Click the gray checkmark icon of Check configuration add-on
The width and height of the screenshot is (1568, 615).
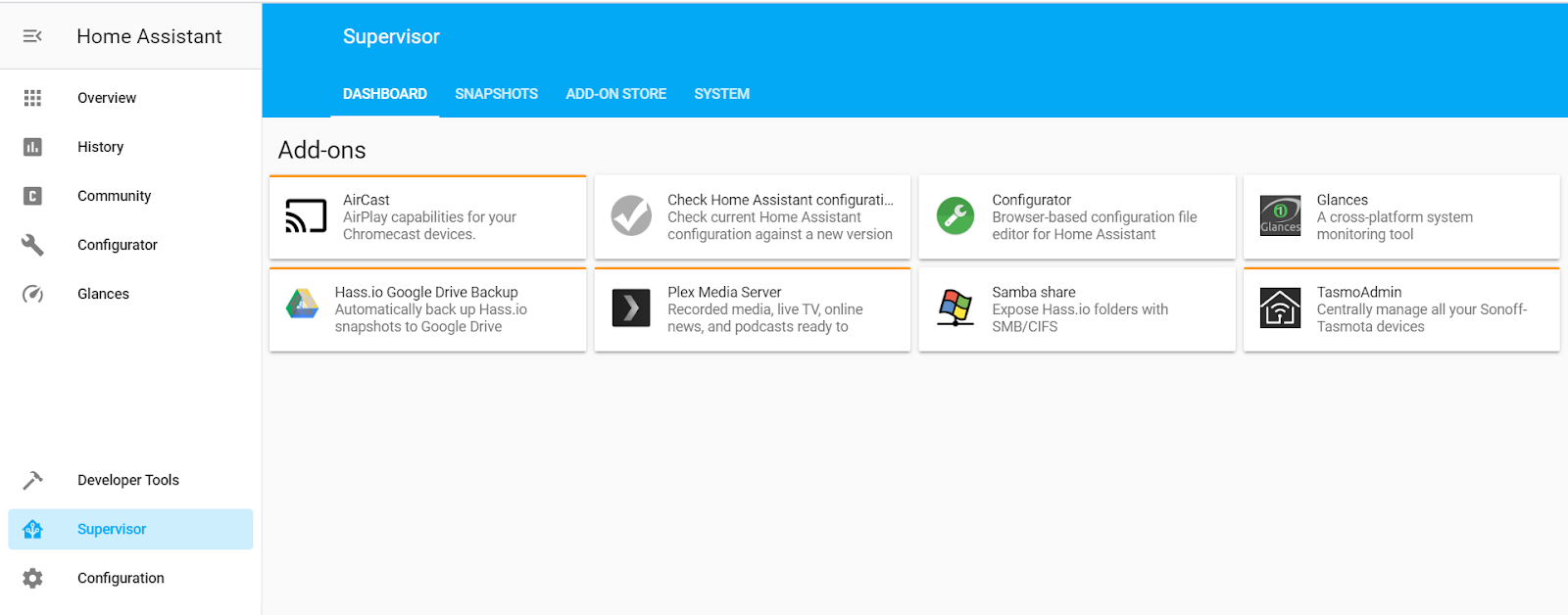point(631,215)
